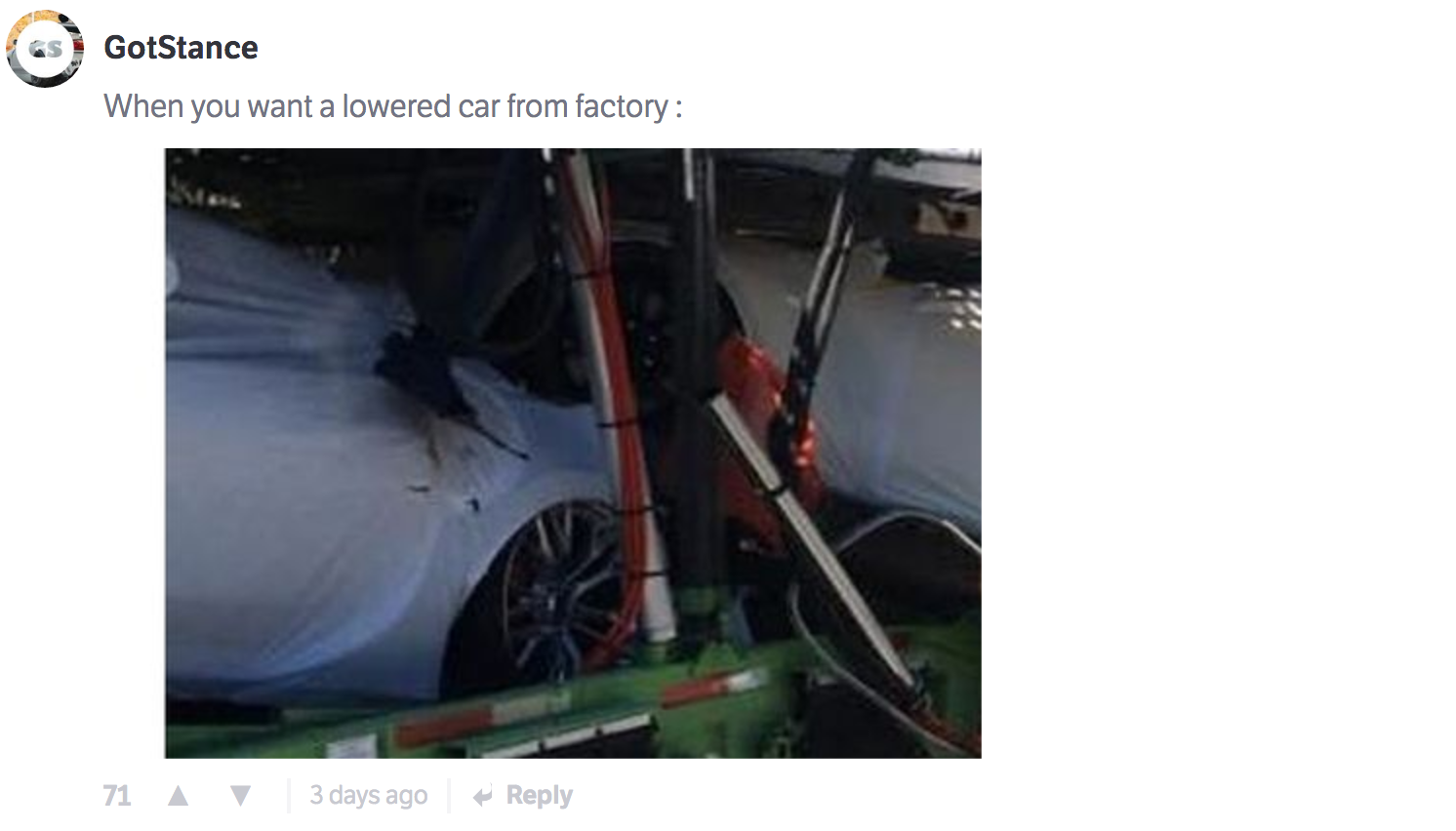Open the GotStance profile avatar
The width and height of the screenshot is (1456, 831).
45,49
